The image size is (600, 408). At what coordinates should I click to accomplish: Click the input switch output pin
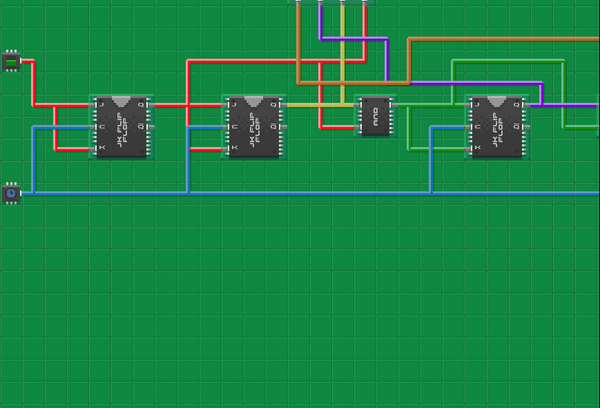(21, 61)
